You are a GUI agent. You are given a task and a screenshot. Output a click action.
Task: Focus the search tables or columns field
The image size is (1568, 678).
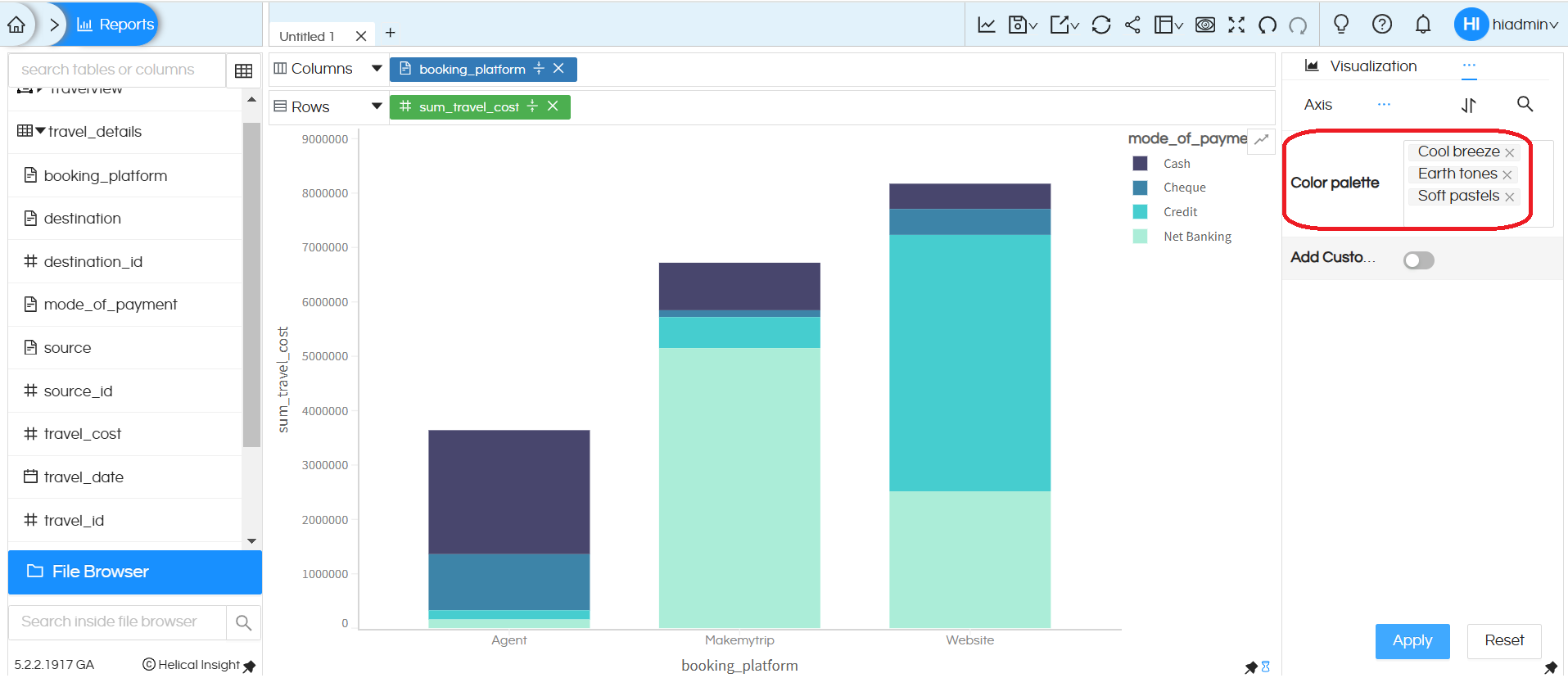coord(116,70)
